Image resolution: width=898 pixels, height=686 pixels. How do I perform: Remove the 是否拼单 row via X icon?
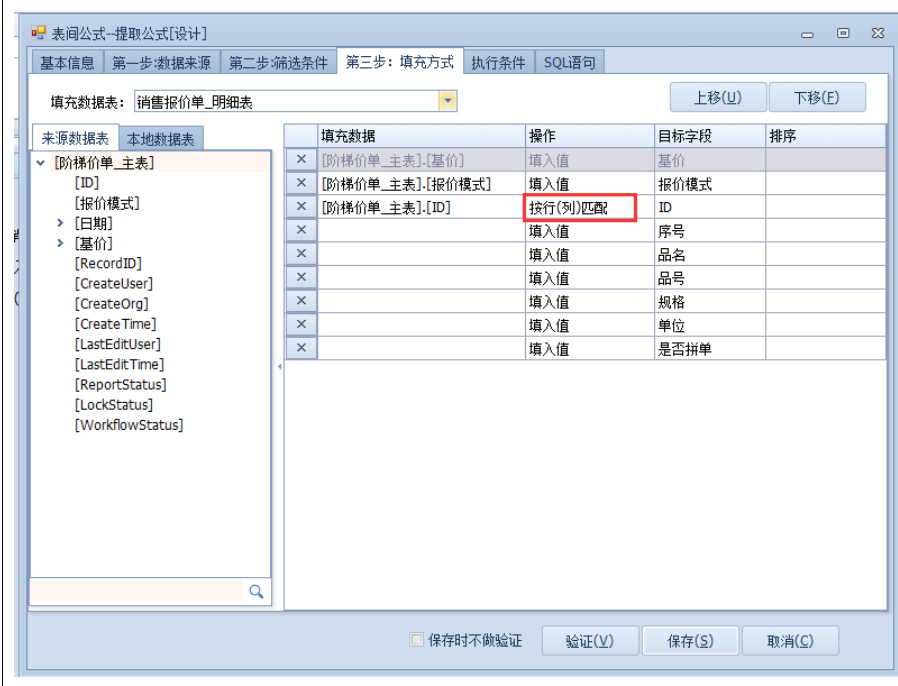(301, 348)
